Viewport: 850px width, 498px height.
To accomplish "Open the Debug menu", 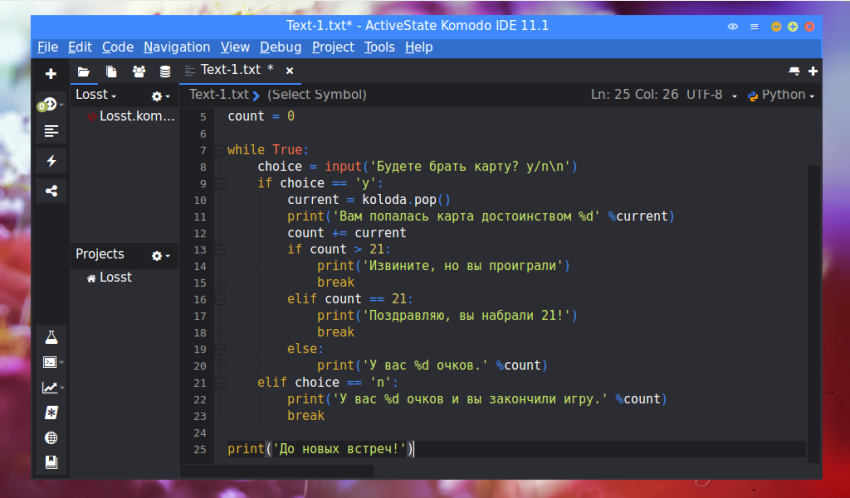I will pos(280,47).
